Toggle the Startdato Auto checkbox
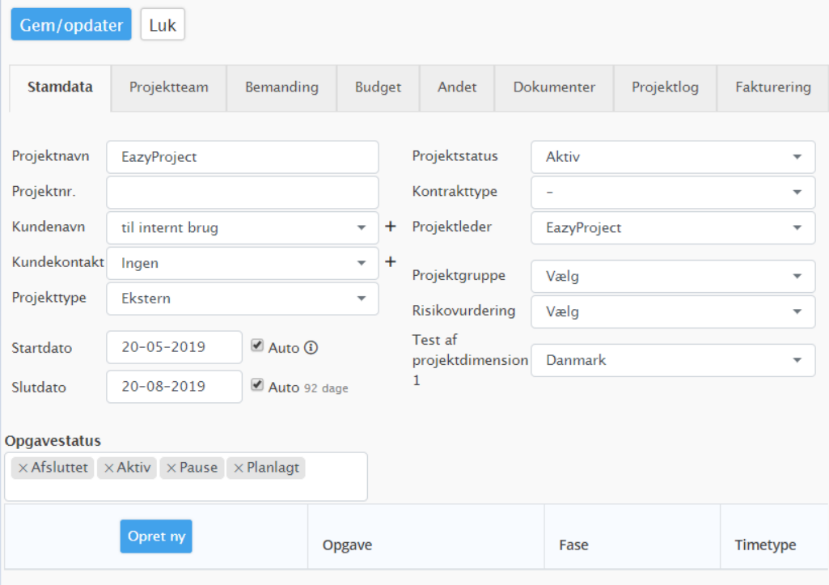Screen dimensions: 829x585 click(257, 345)
